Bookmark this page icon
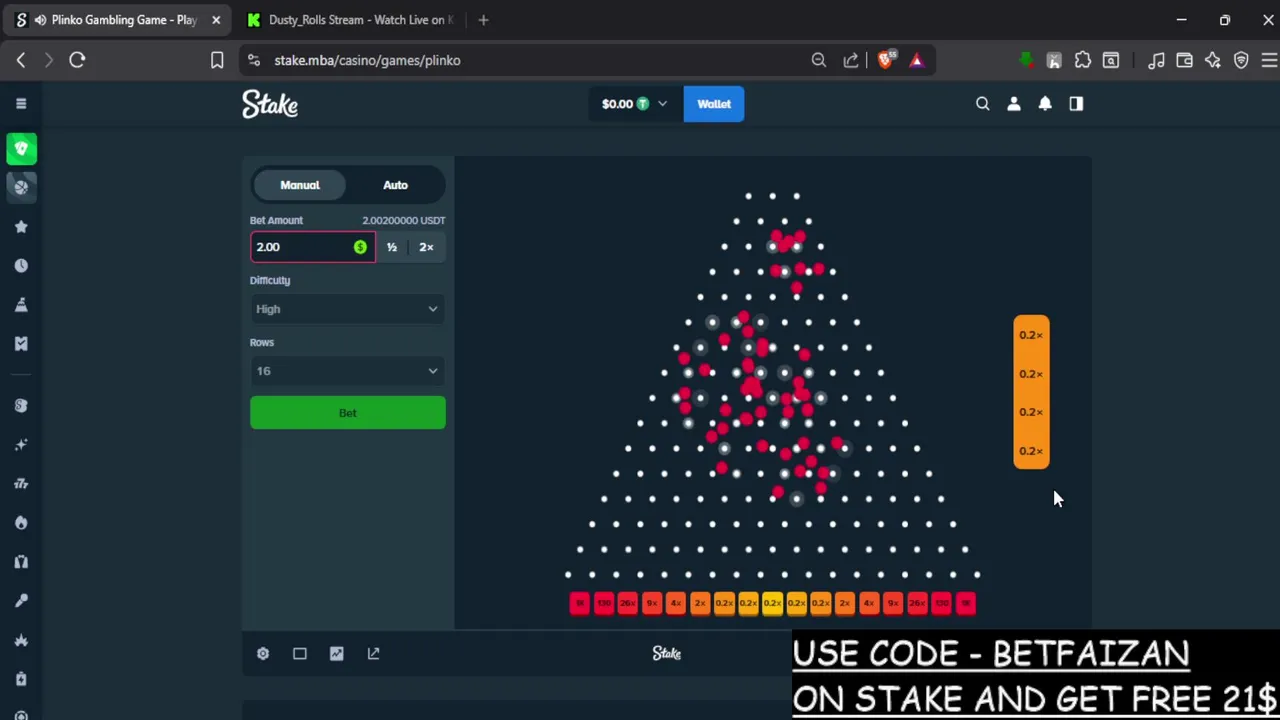The image size is (1280, 720). coord(217,60)
